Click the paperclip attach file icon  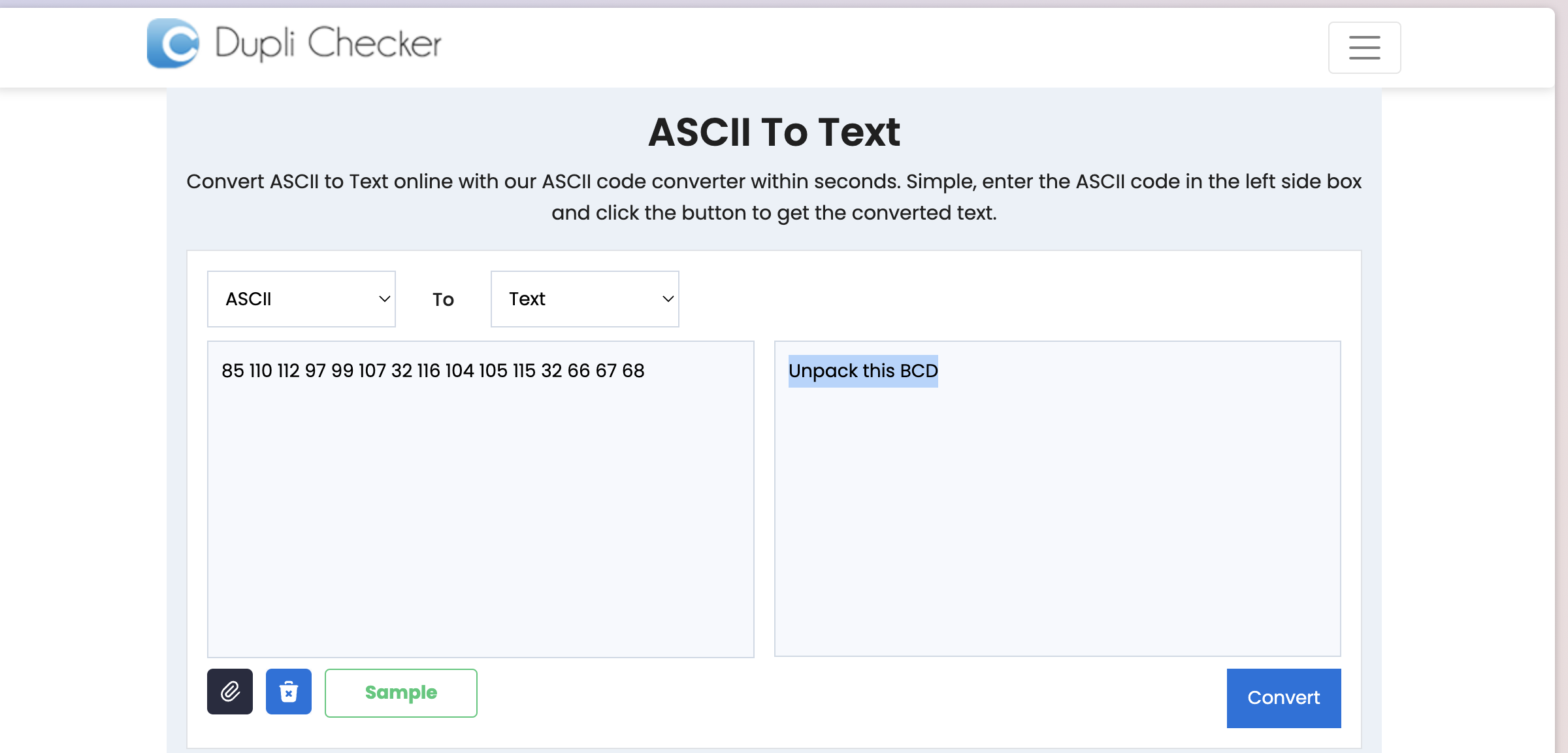point(230,692)
